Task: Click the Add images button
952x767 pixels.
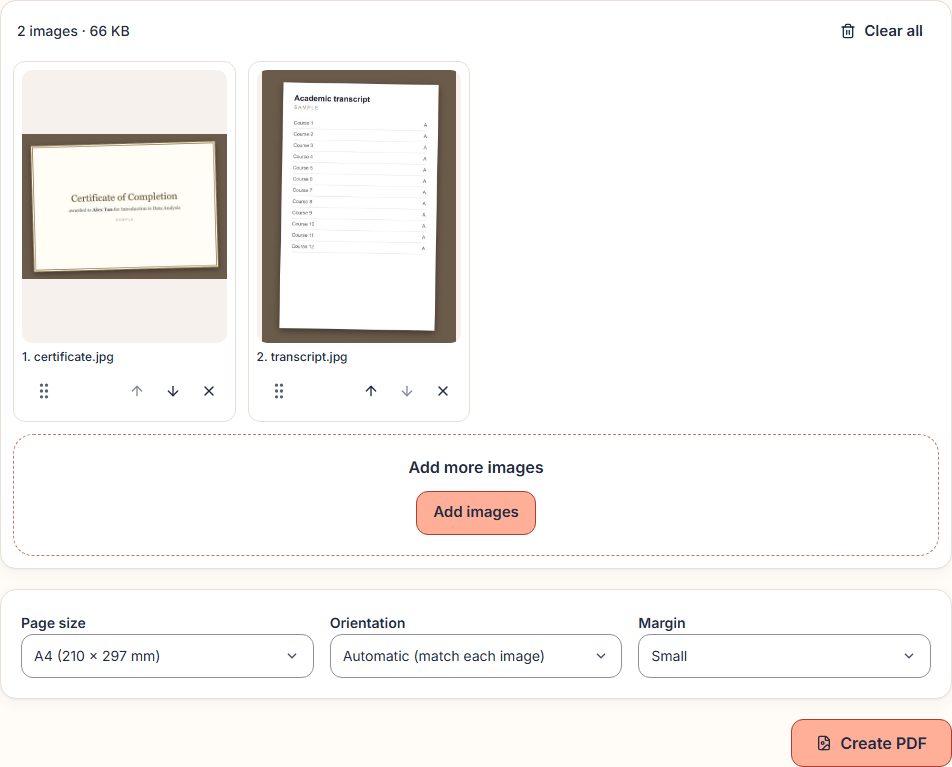Action: (476, 513)
